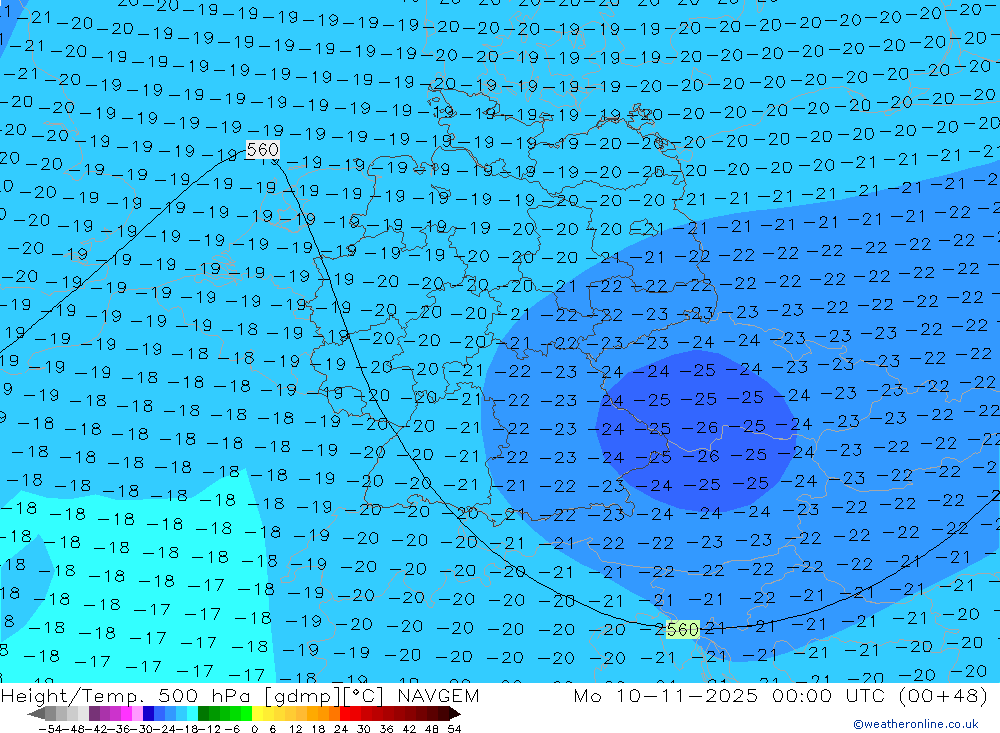The height and width of the screenshot is (733, 1000).
Task: Pick the first yellow swatch above 0
Action: pos(257,714)
